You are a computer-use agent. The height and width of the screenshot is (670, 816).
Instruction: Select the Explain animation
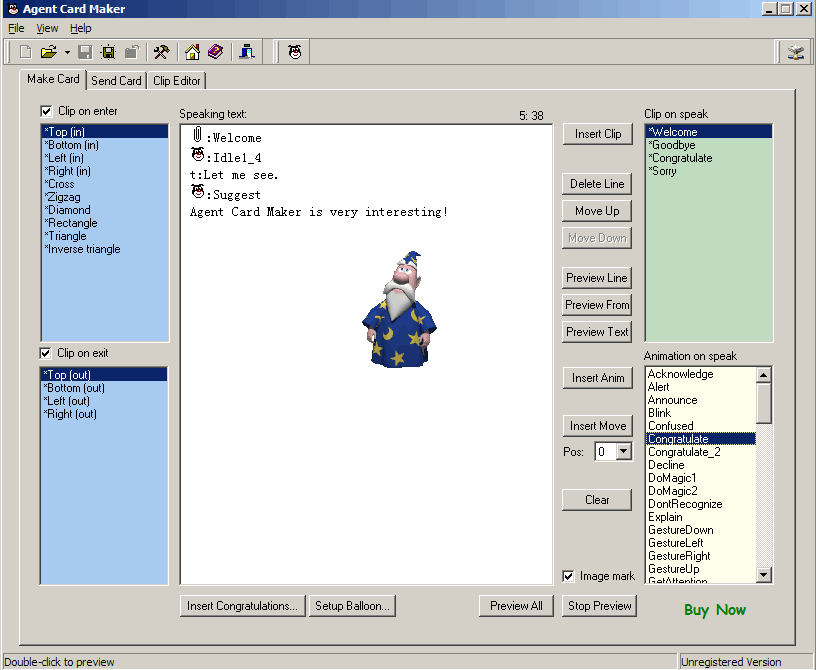click(701, 517)
